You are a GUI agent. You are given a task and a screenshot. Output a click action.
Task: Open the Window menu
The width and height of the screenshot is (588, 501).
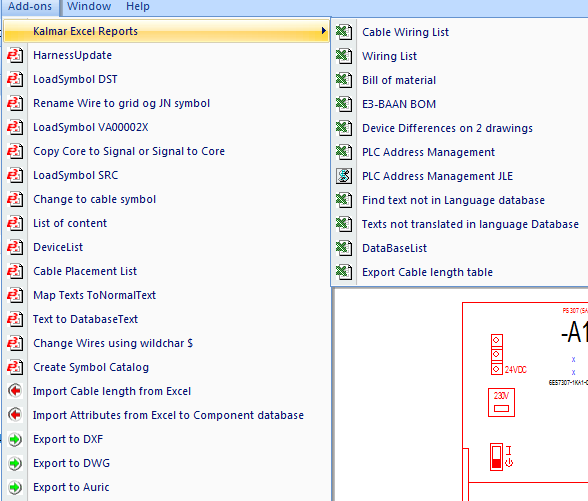[89, 6]
